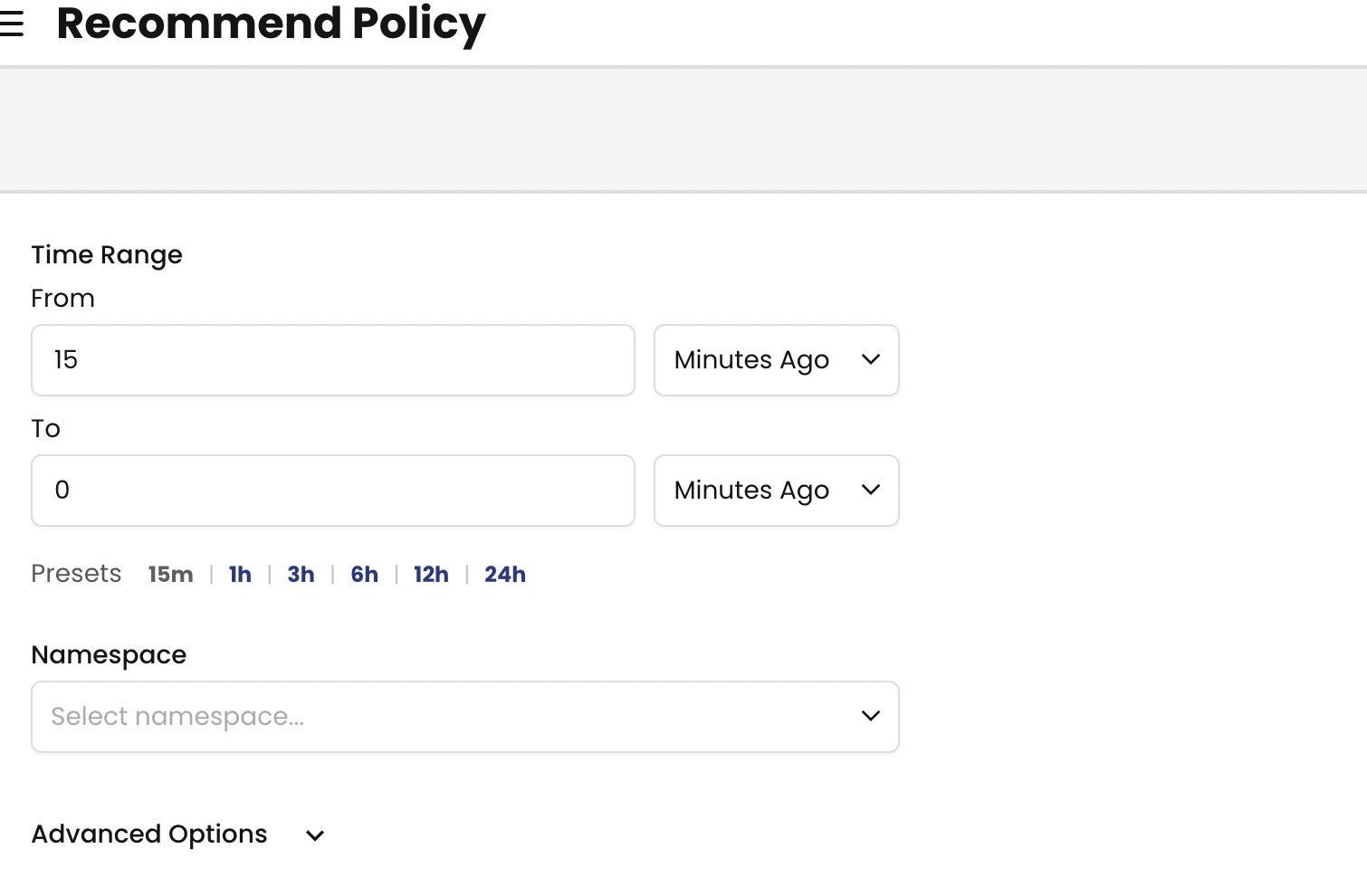Click the Recommend Policy page title
This screenshot has height=896, width=1367.
271,24
